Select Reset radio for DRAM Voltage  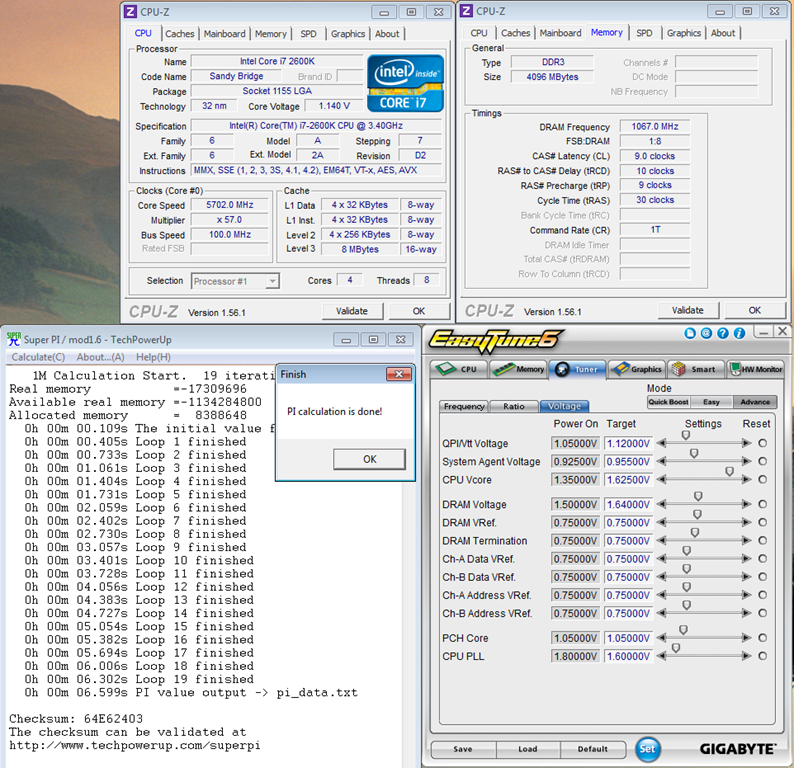click(763, 504)
